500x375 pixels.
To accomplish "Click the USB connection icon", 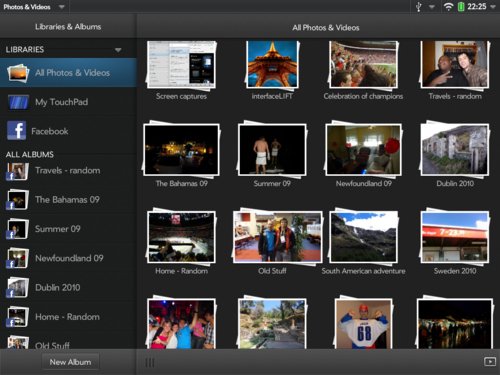I will [x=419, y=7].
